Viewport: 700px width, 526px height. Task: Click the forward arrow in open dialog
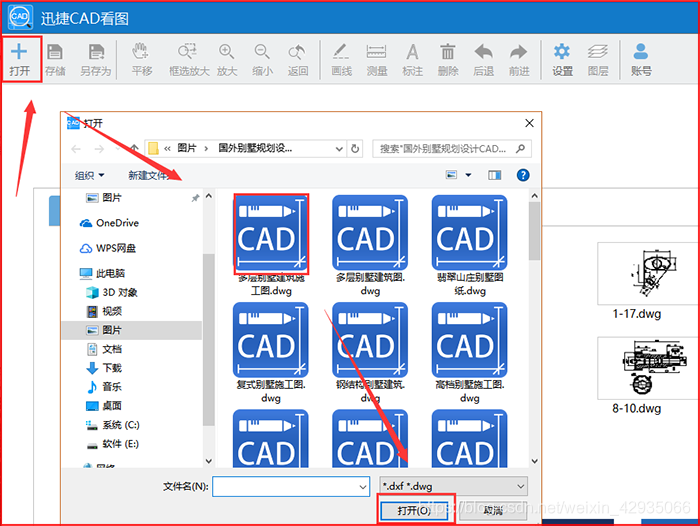[99, 149]
